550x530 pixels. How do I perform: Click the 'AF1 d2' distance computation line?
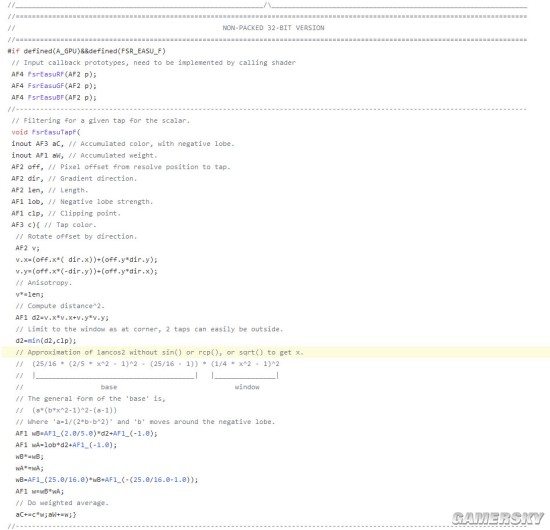pos(62,318)
